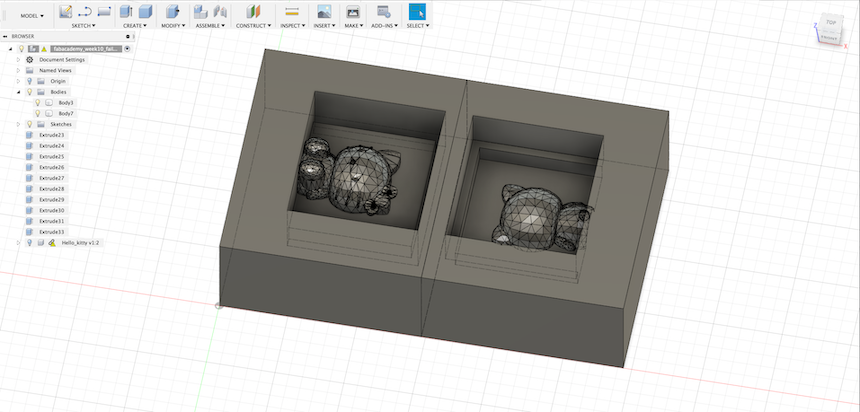Select Extrude31 in the browser

click(52, 221)
